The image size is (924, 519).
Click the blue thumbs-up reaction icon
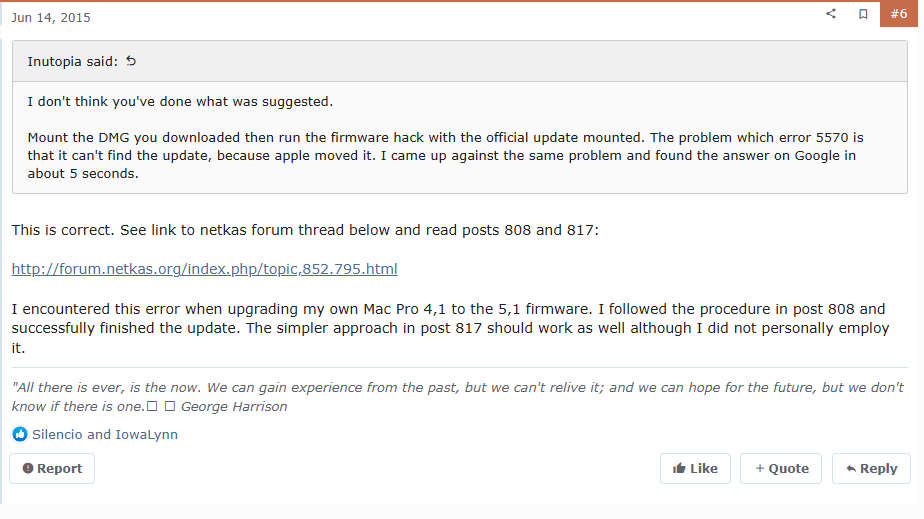tap(20, 434)
